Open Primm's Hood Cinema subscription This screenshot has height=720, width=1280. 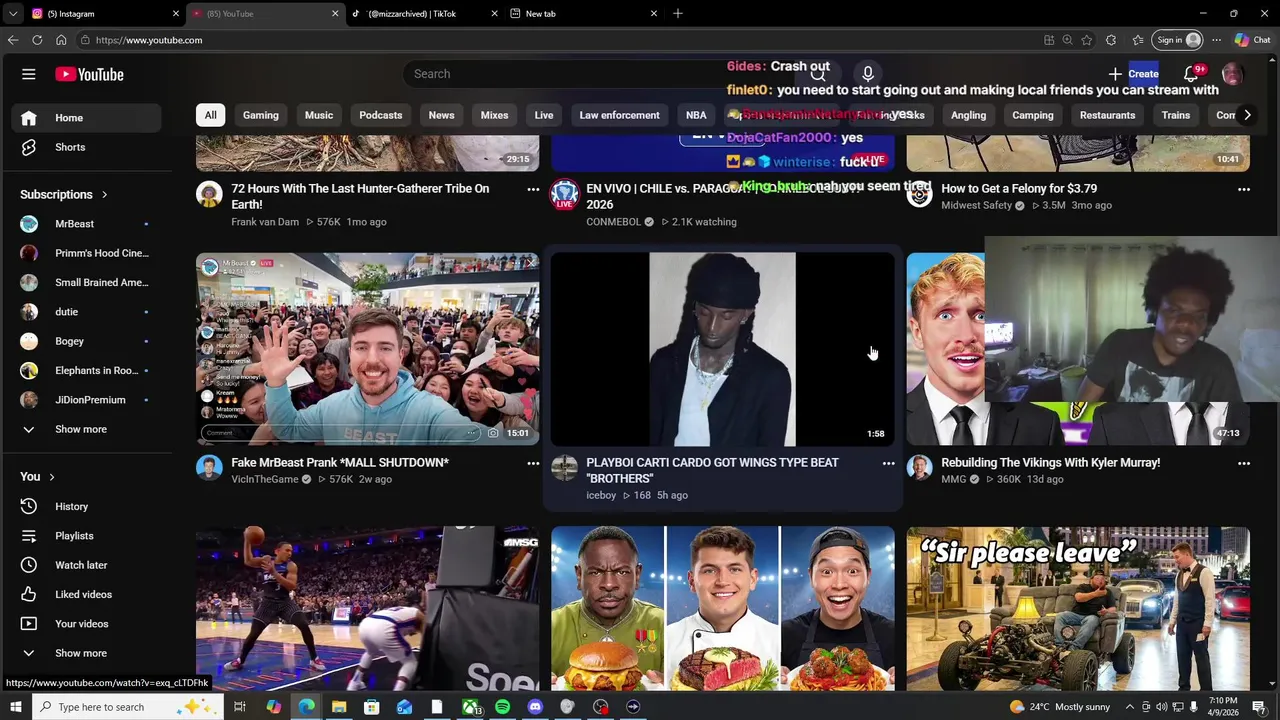click(x=86, y=253)
